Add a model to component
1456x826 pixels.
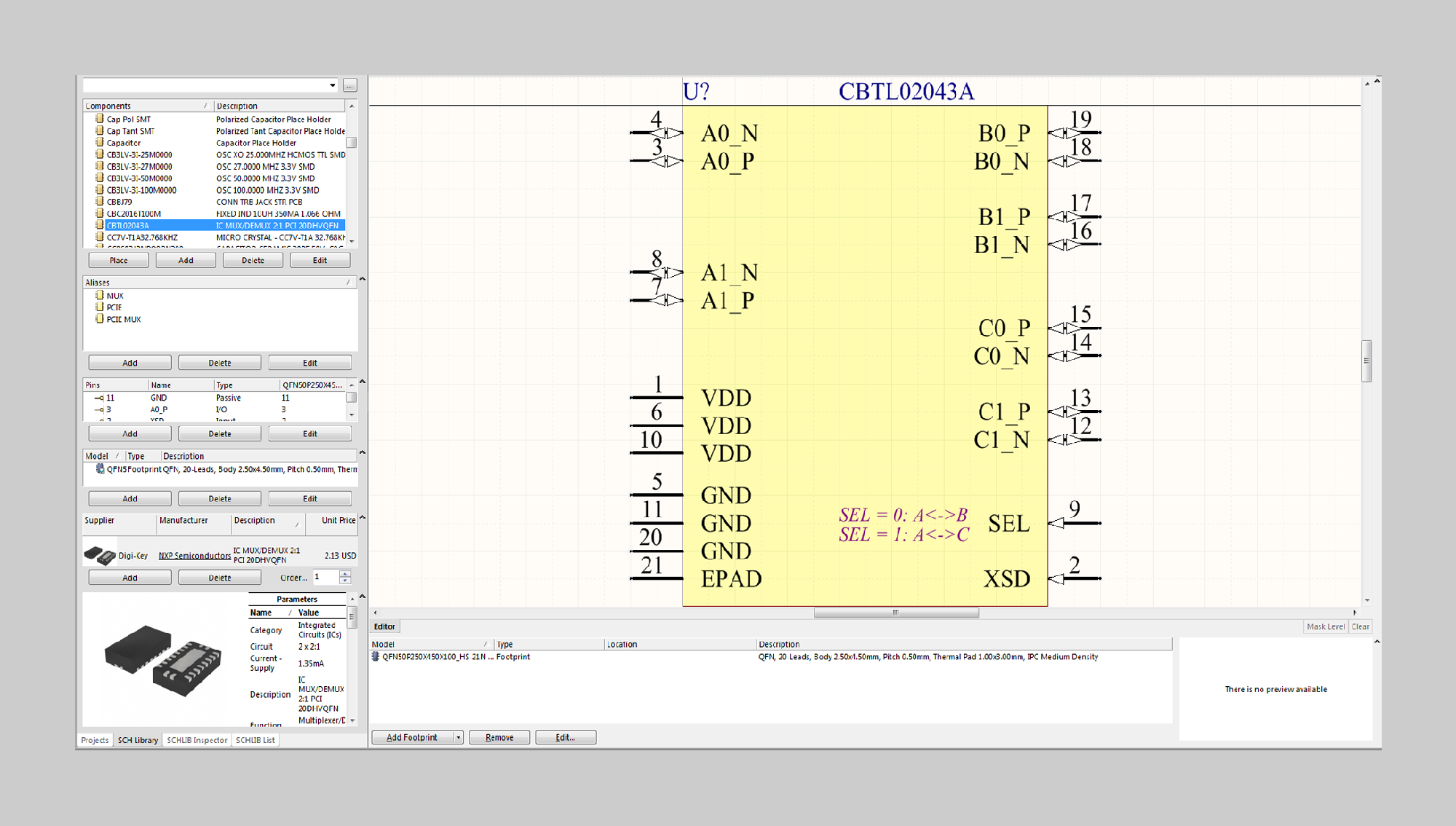[130, 498]
